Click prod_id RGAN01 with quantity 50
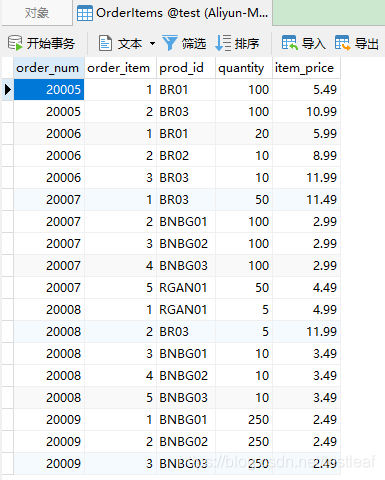Image resolution: width=385 pixels, height=480 pixels. (x=186, y=288)
